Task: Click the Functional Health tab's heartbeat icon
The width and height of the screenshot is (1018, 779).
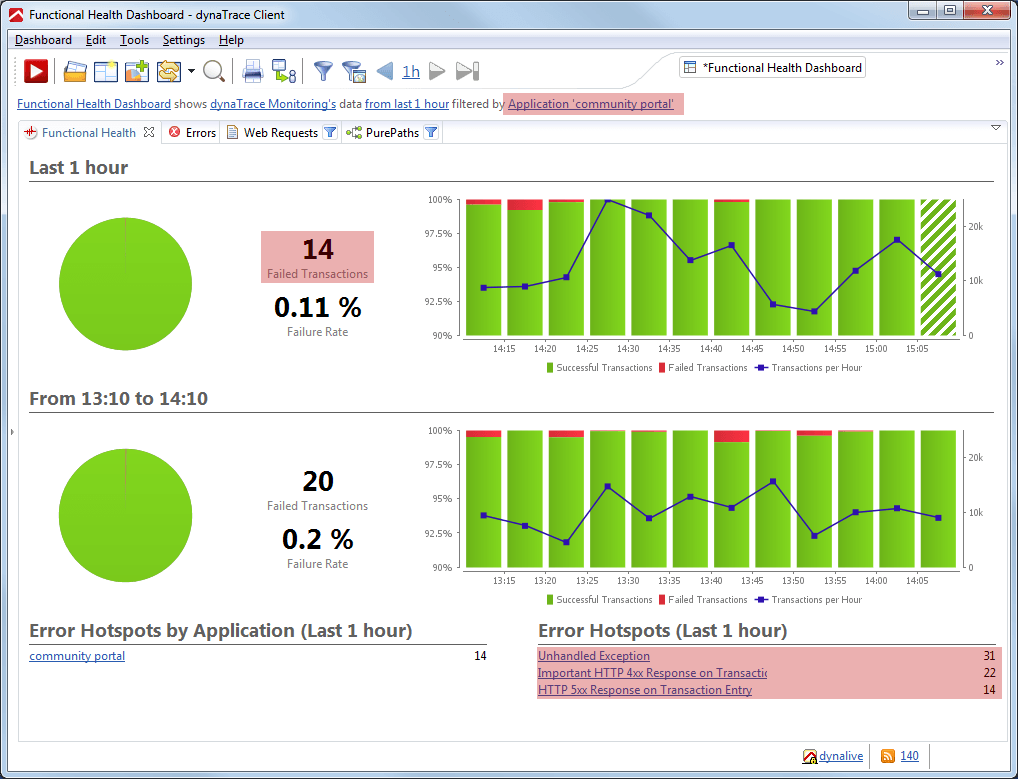Action: pos(31,132)
